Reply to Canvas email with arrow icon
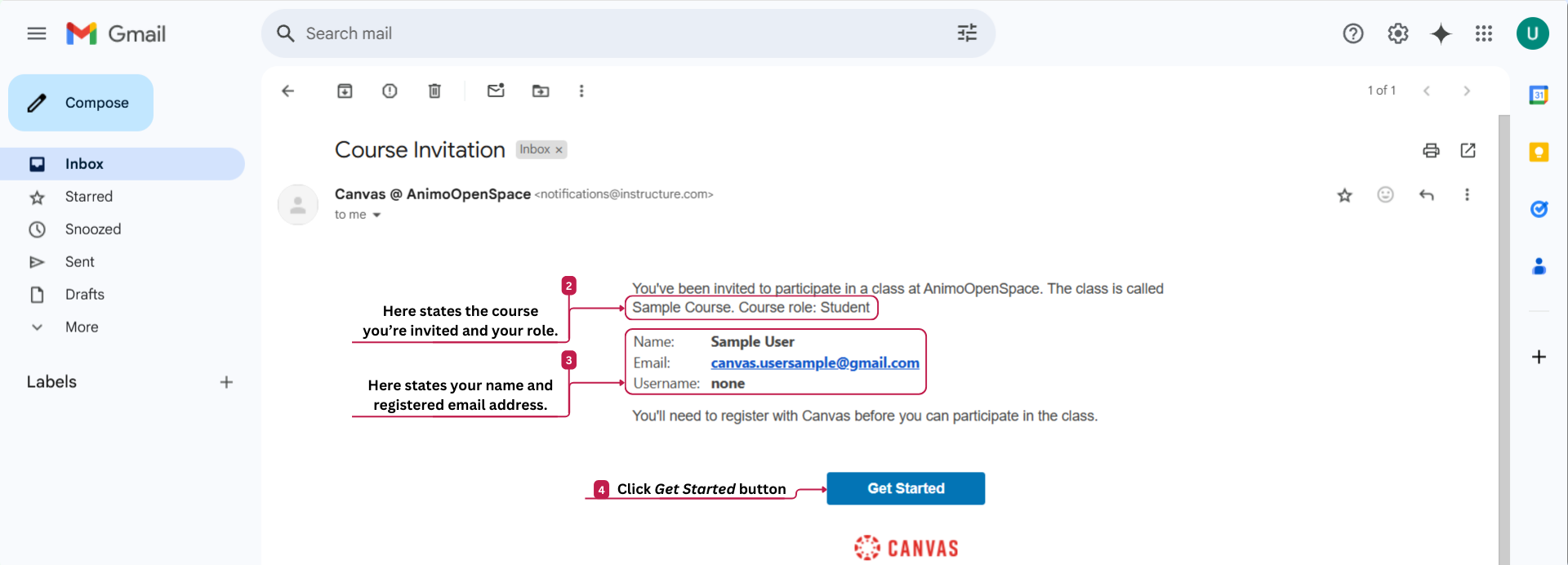Viewport: 1568px width, 565px height. (1426, 194)
